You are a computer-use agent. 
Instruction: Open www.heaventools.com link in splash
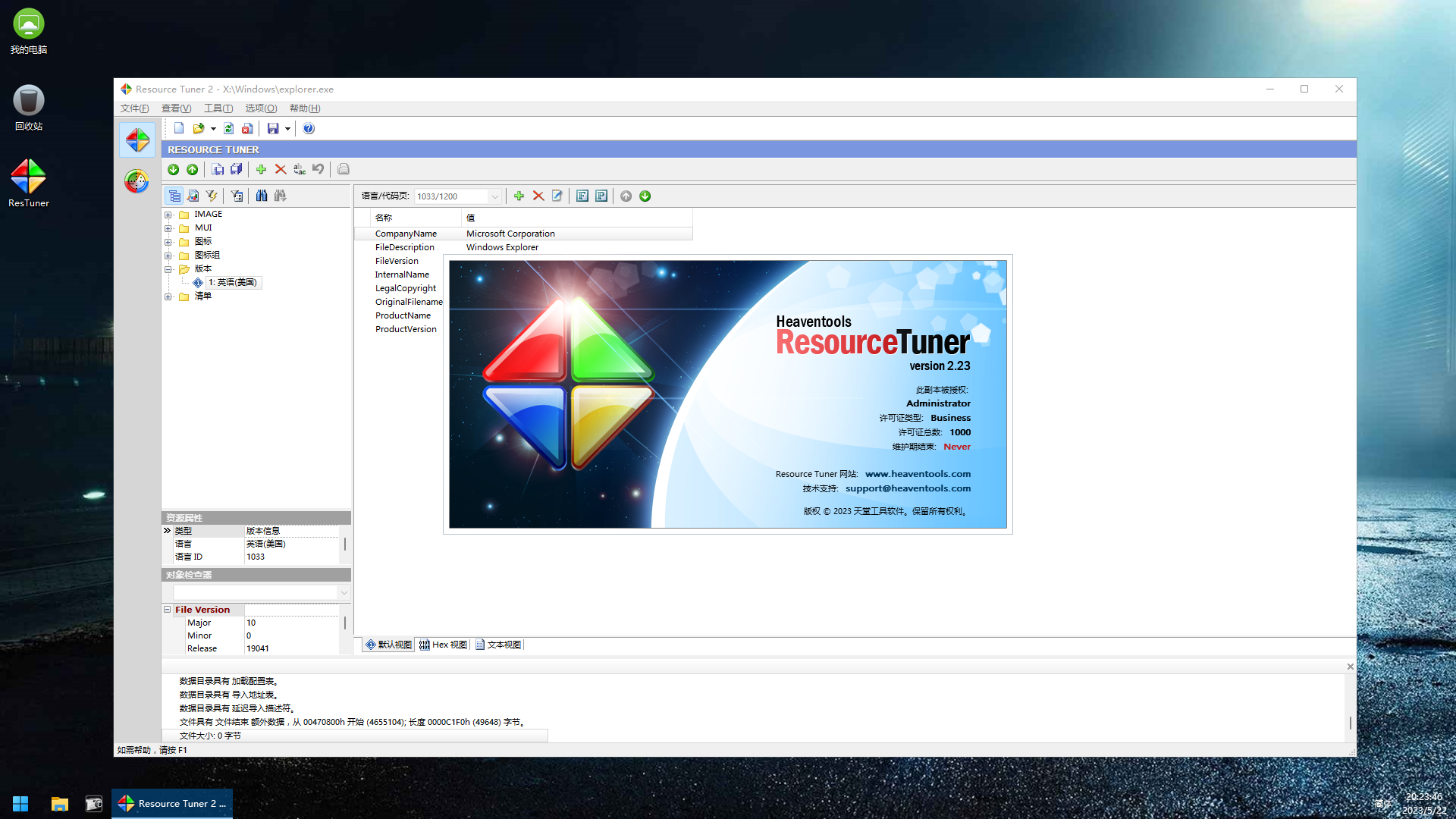tap(918, 474)
